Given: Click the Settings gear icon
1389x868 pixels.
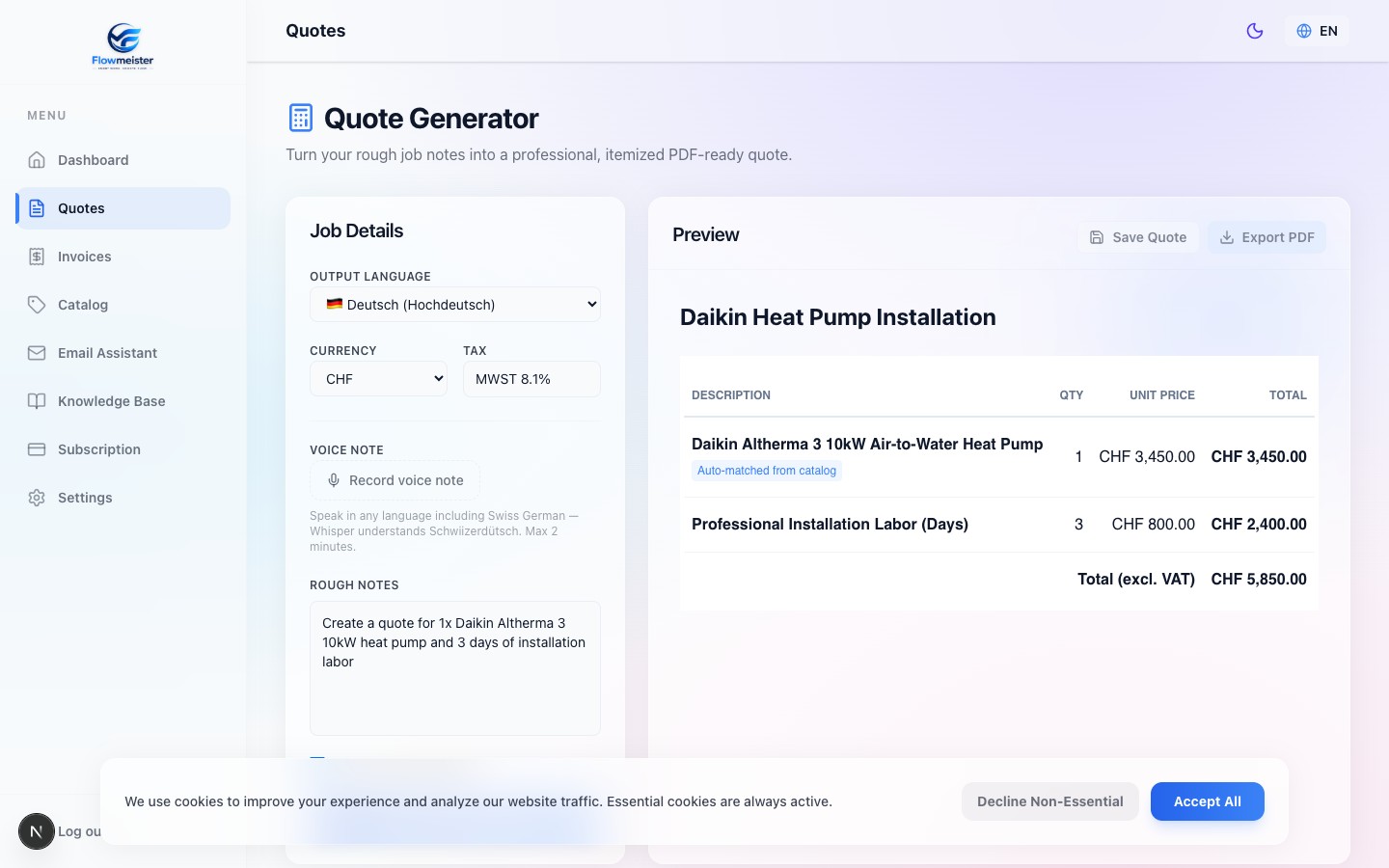Looking at the screenshot, I should point(37,498).
